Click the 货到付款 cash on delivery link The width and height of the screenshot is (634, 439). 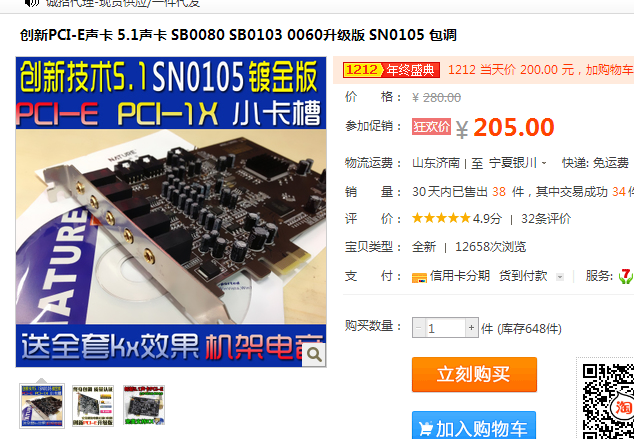point(523,276)
